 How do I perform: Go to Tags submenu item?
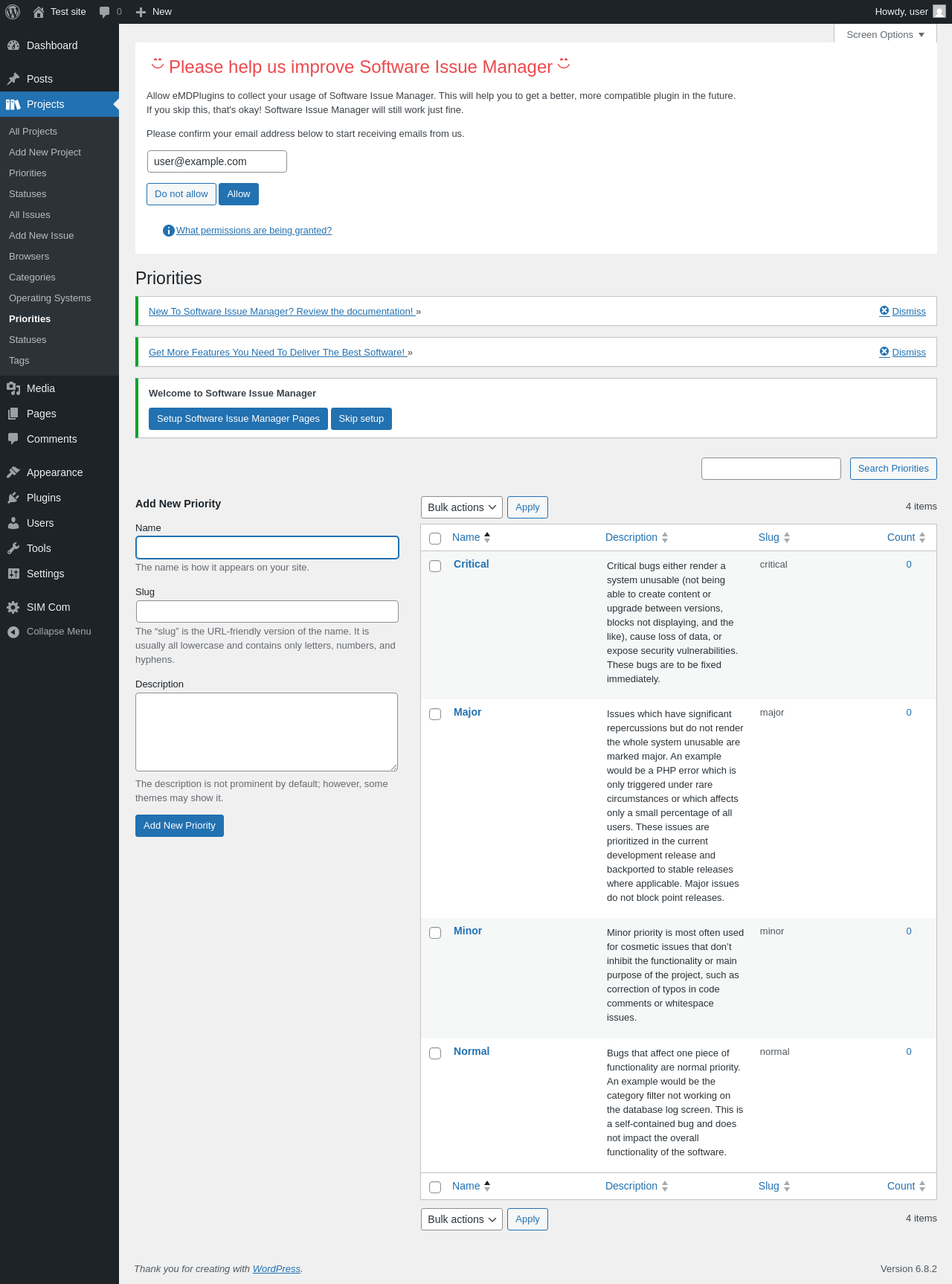pyautogui.click(x=59, y=361)
